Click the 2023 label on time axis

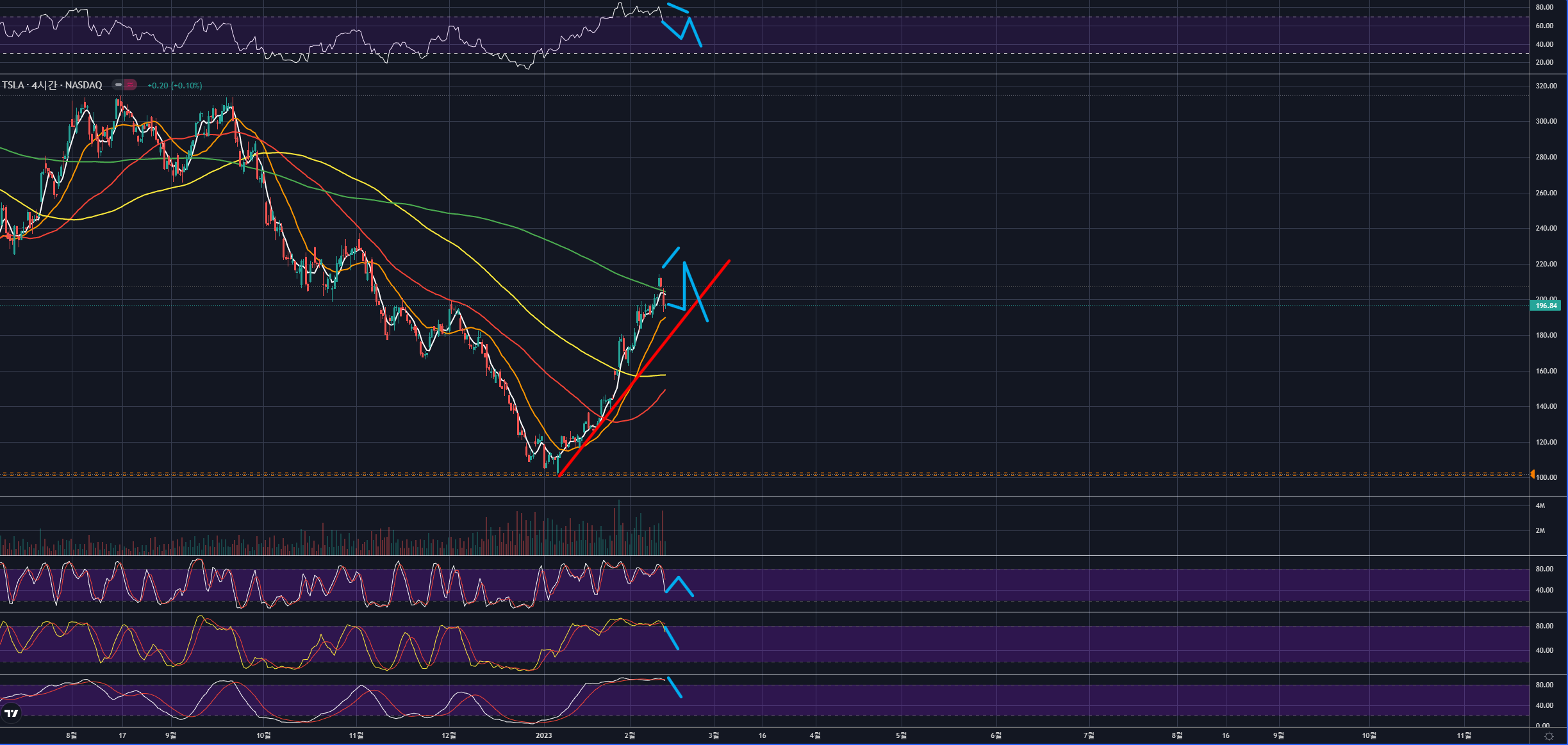tap(543, 735)
